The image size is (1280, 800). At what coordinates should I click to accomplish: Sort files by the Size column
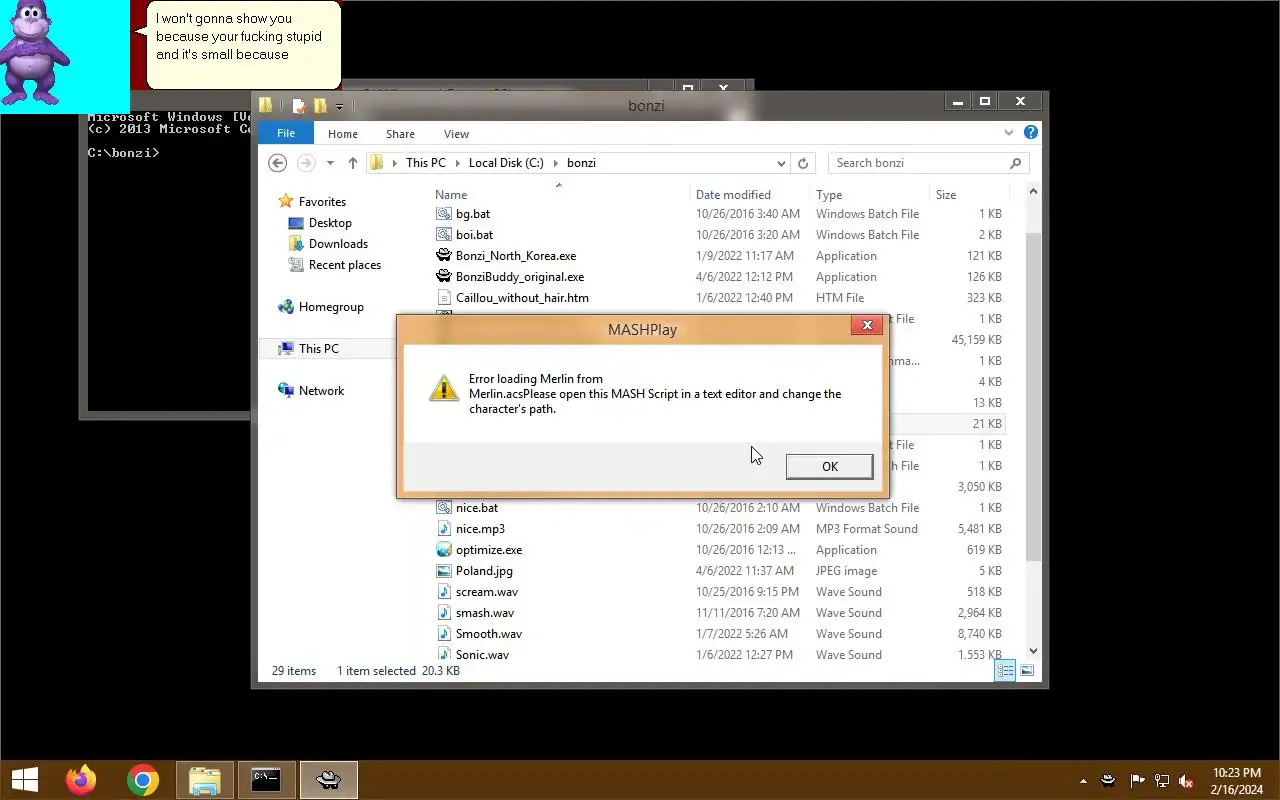pos(946,195)
